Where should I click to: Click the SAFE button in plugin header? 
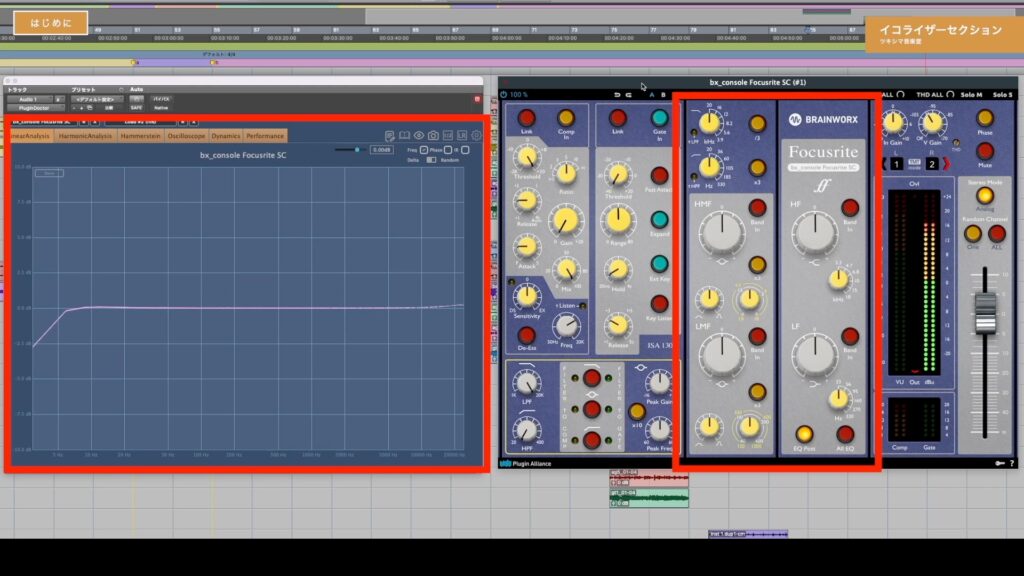[136, 108]
